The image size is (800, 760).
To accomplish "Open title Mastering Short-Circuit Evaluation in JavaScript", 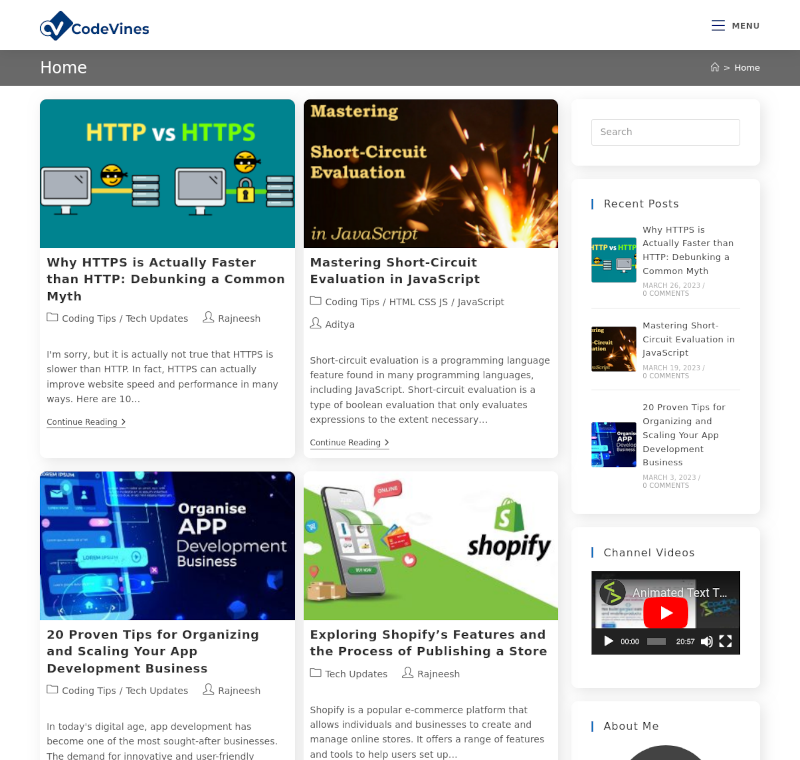I will point(395,271).
